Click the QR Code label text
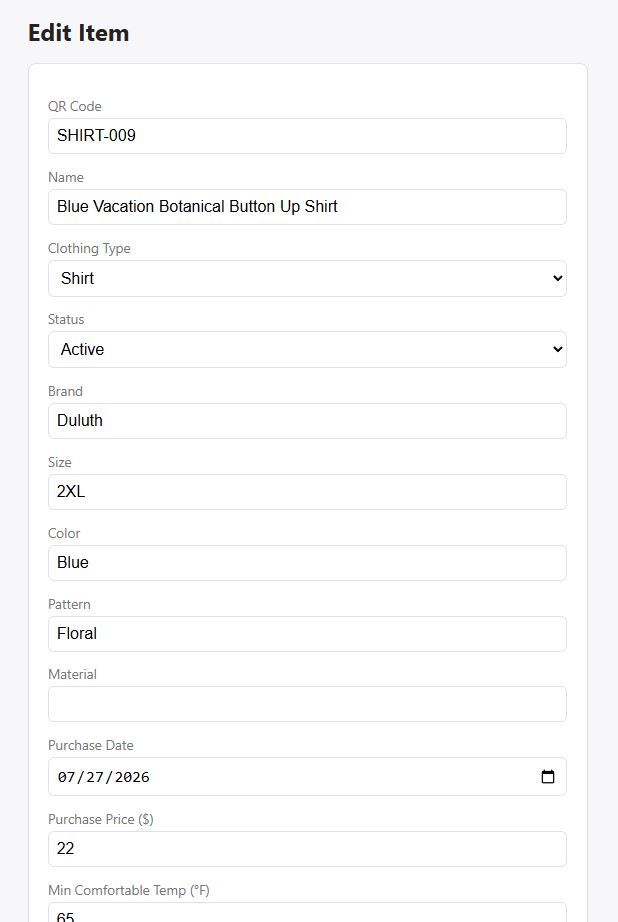This screenshot has width=618, height=922. [75, 106]
